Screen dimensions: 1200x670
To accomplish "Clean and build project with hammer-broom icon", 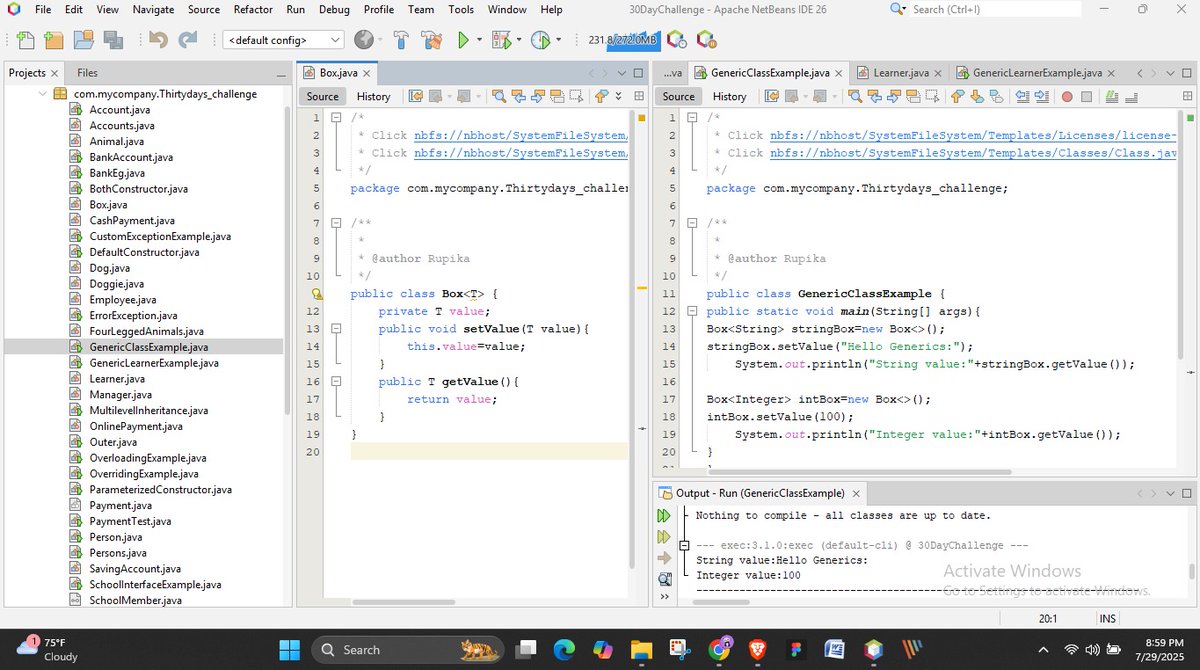I will point(432,40).
